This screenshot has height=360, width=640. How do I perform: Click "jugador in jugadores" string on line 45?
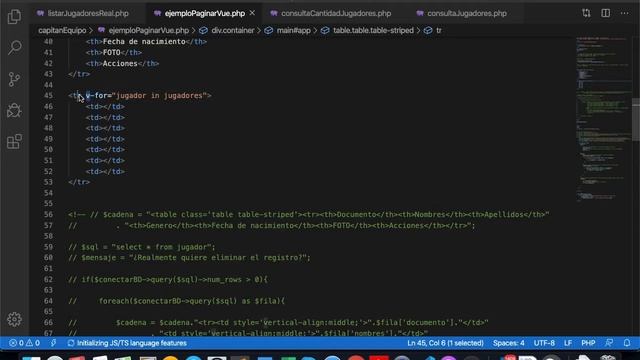(x=160, y=96)
